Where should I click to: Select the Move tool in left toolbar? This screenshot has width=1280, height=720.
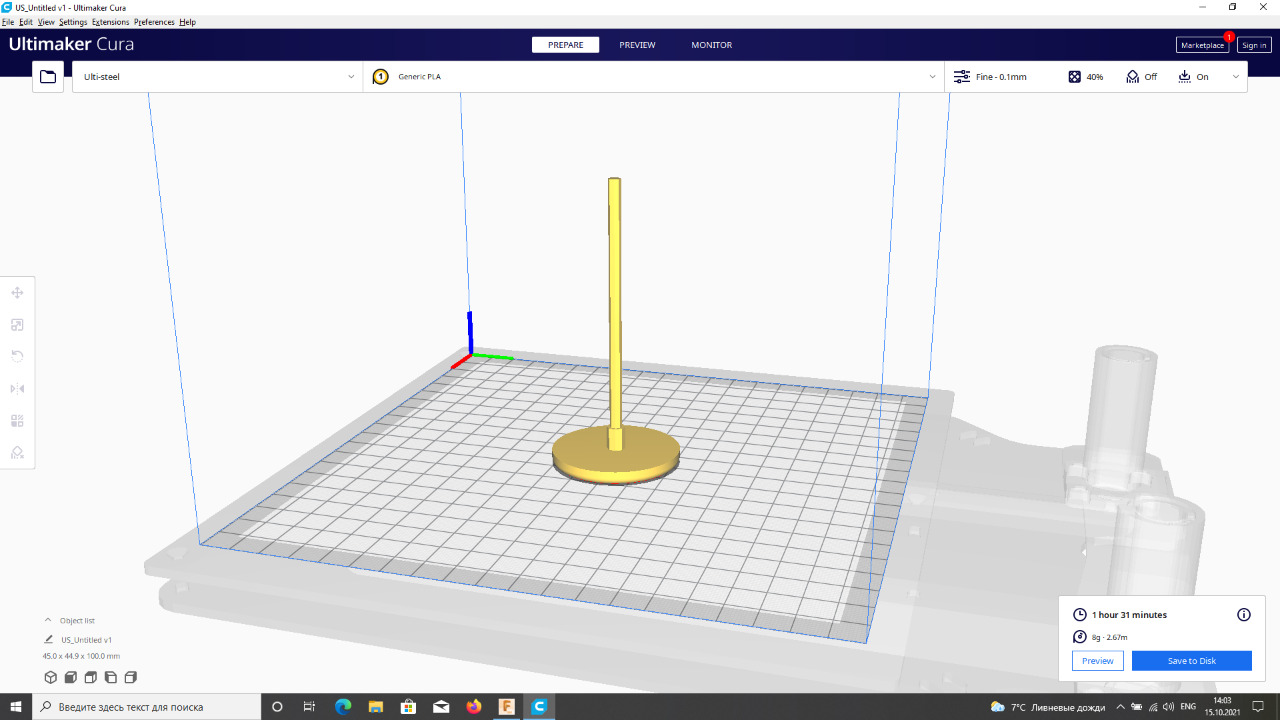tap(17, 293)
